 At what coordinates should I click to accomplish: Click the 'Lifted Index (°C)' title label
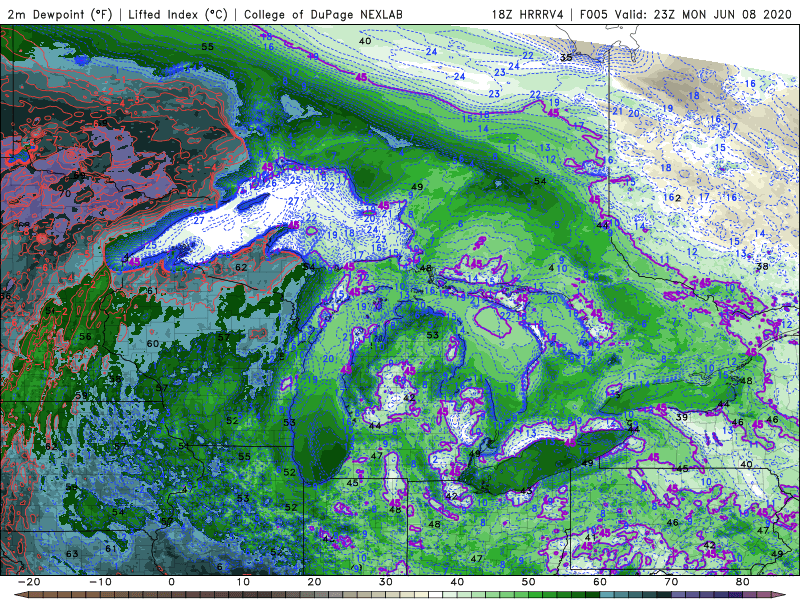click(178, 14)
